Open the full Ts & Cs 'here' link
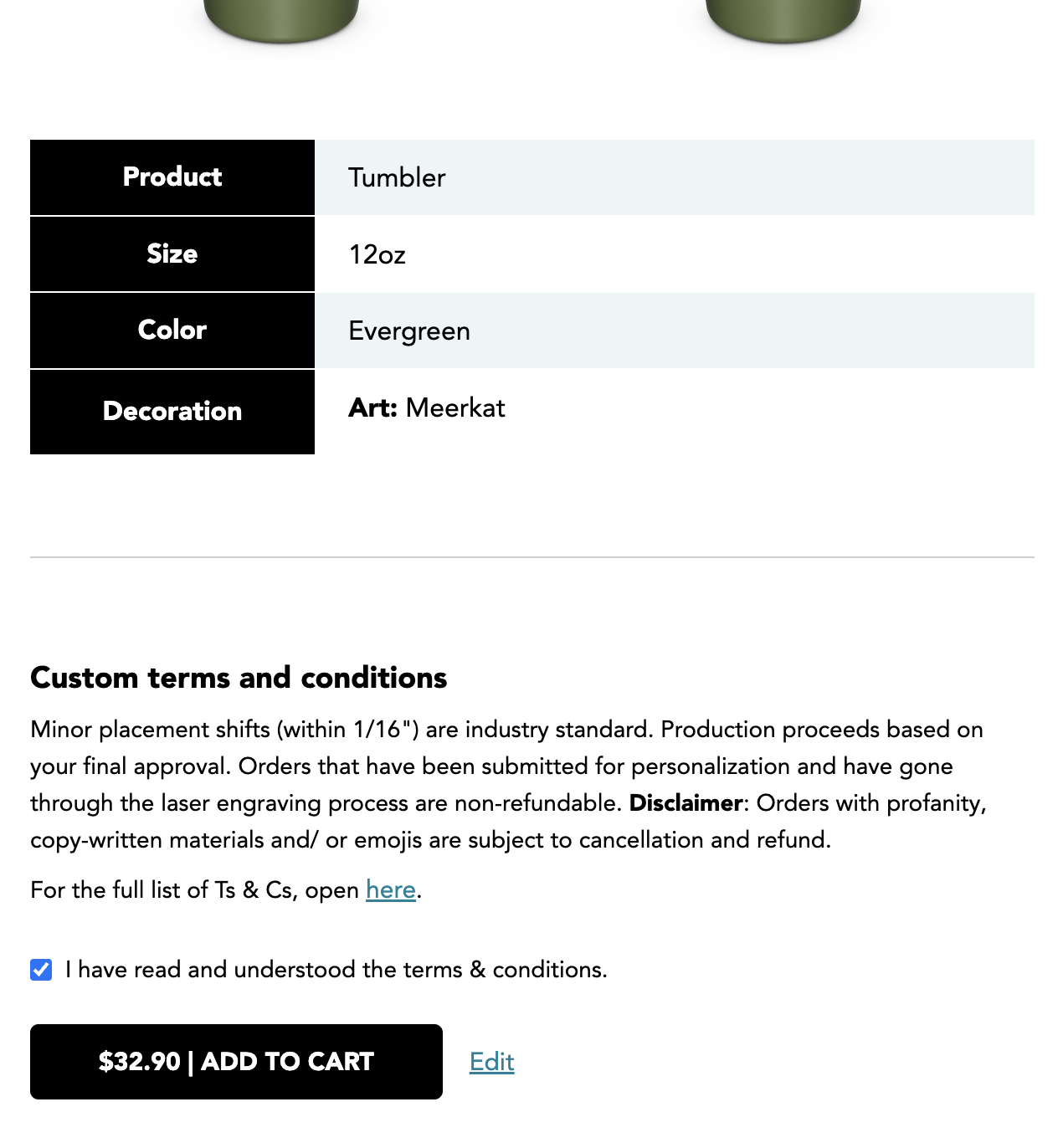Screen dimensions: 1063x1148 click(x=391, y=889)
